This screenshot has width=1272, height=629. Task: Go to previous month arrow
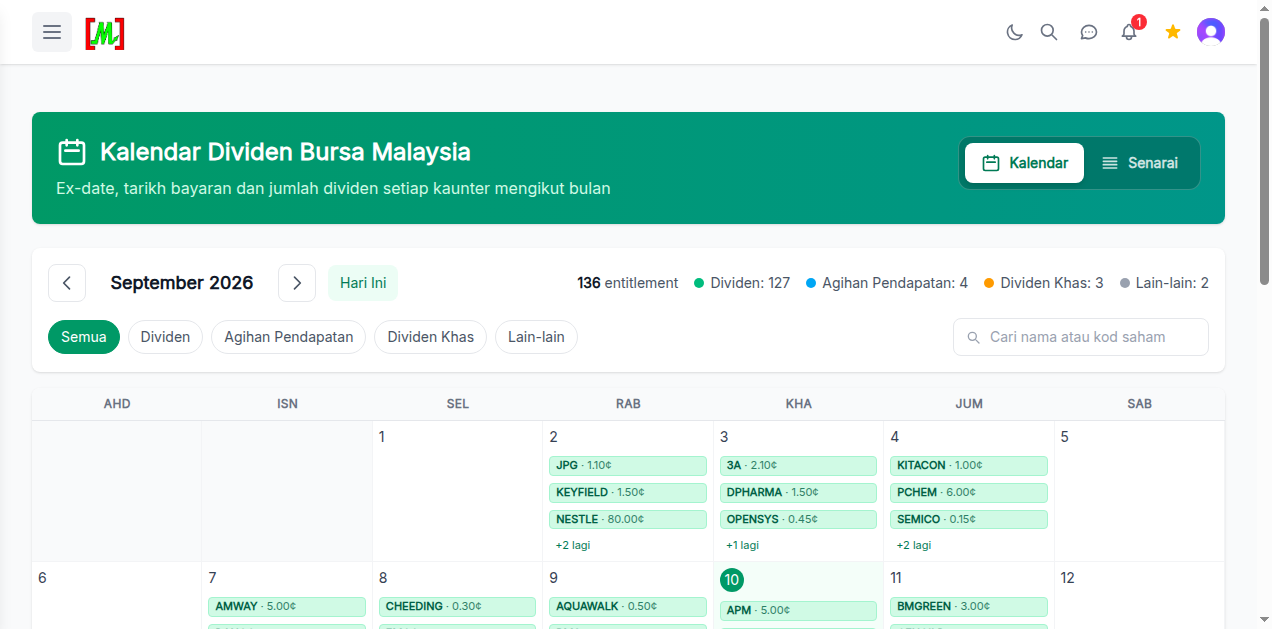pyautogui.click(x=67, y=283)
